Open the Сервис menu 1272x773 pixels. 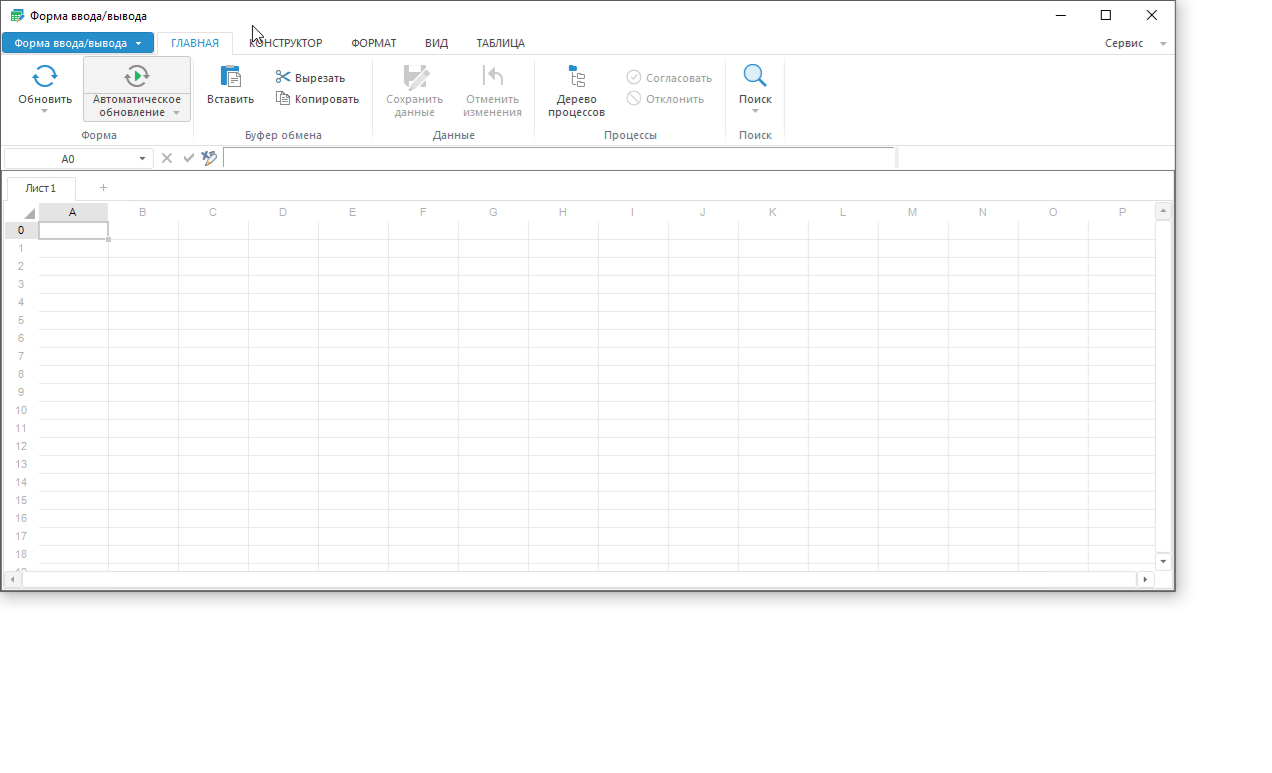click(1124, 43)
